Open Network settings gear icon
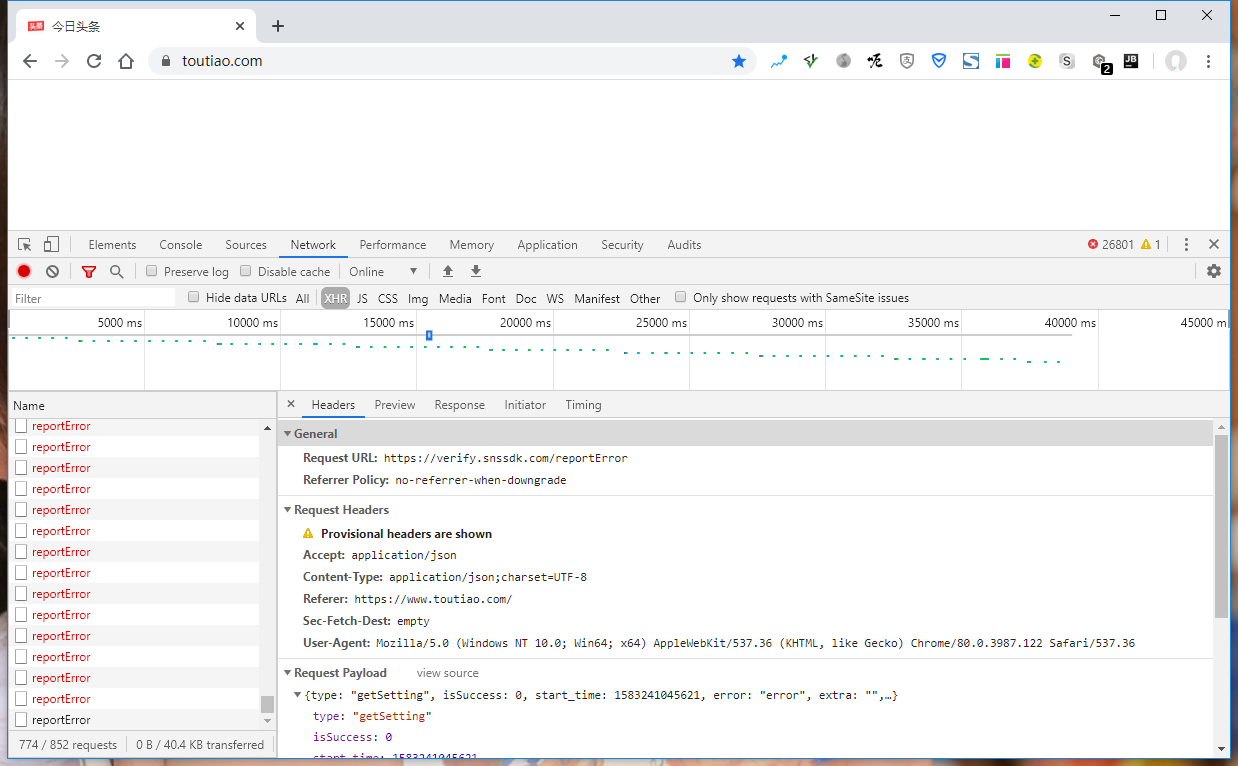 (x=1213, y=271)
